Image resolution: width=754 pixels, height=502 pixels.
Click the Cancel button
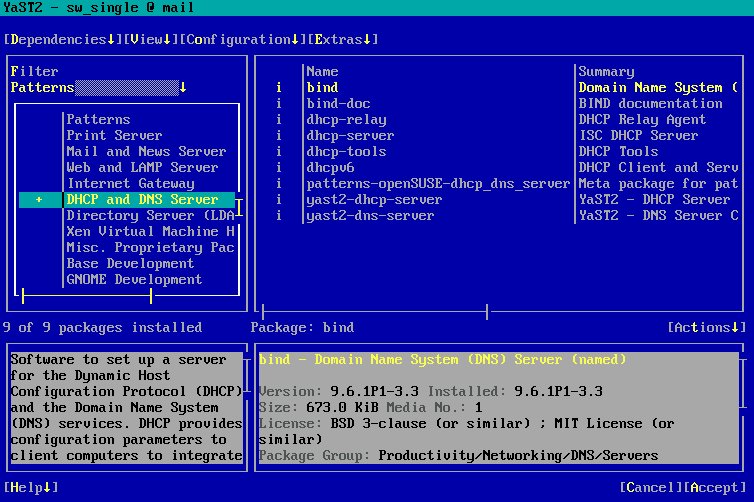(651, 487)
